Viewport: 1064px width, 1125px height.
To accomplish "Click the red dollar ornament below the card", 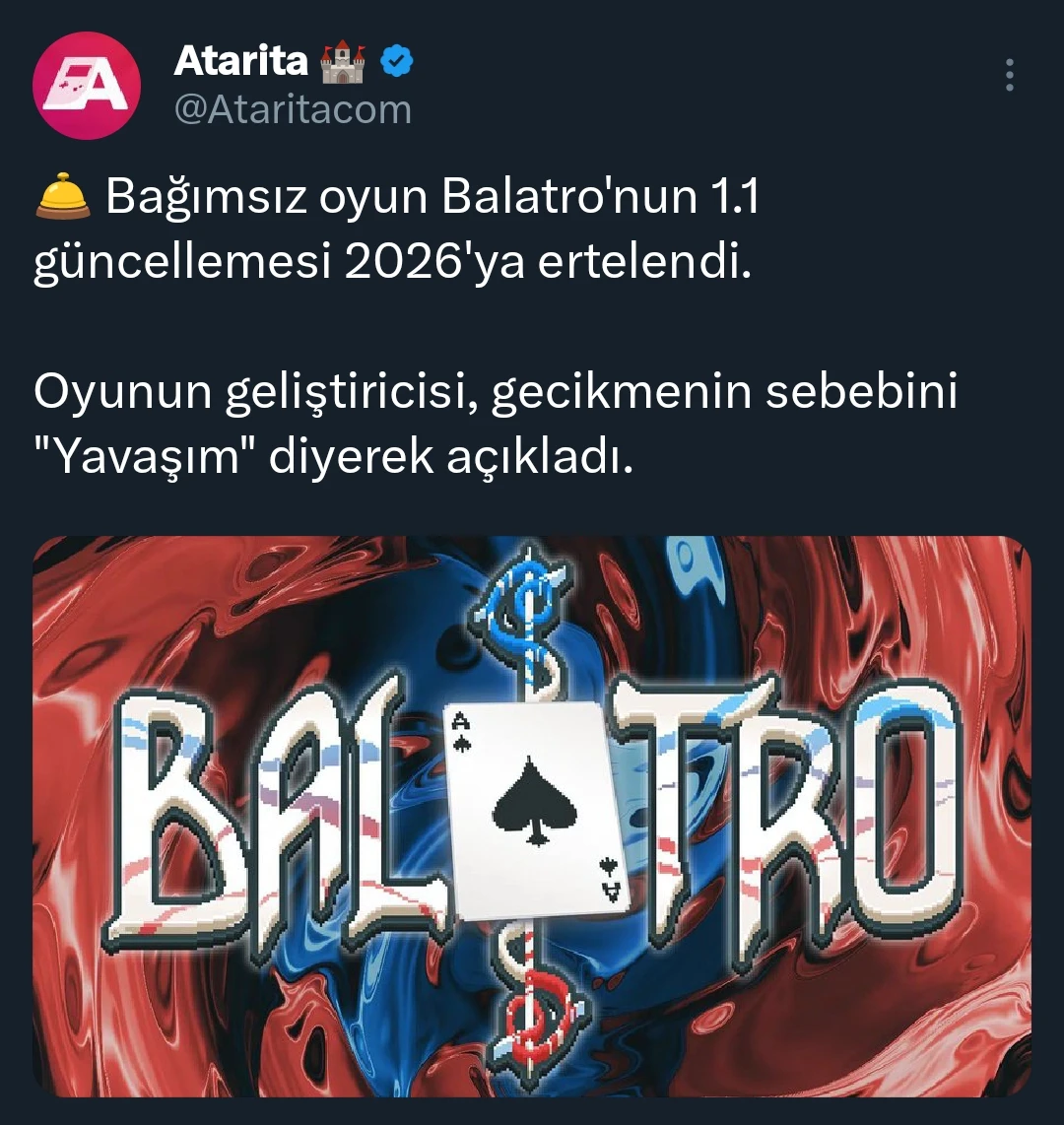I will pyautogui.click(x=535, y=1005).
